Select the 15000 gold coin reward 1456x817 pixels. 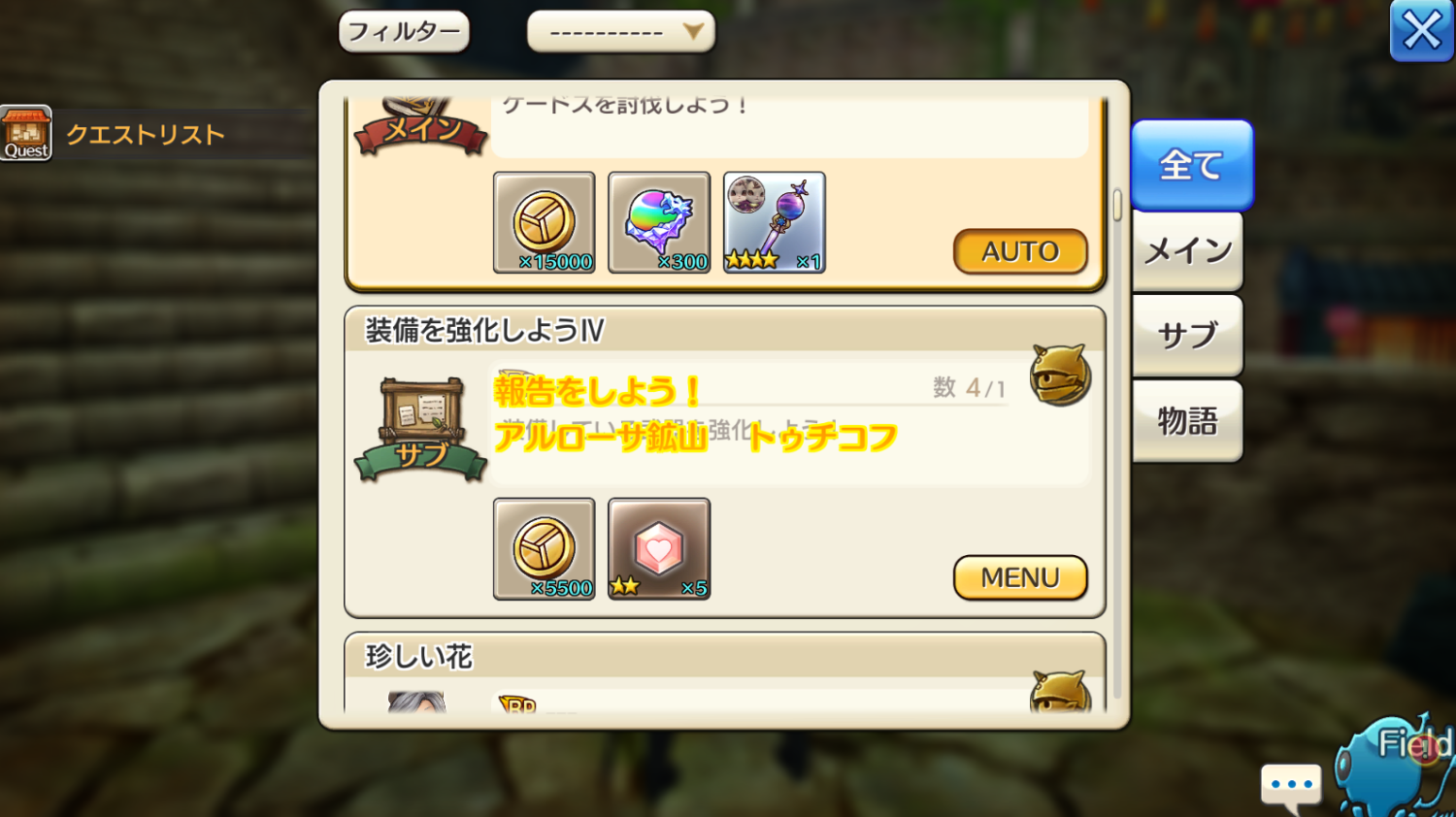pos(544,223)
